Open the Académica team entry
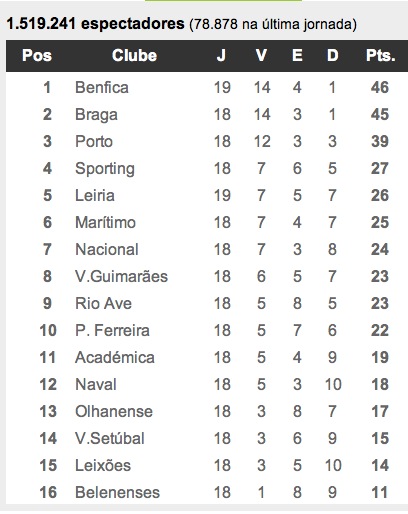This screenshot has width=408, height=514. click(x=115, y=358)
